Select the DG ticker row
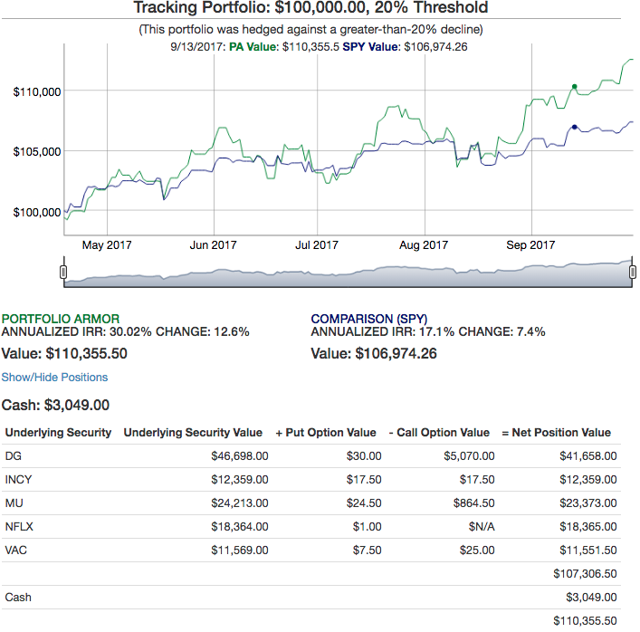This screenshot has height=632, width=640. click(x=311, y=456)
